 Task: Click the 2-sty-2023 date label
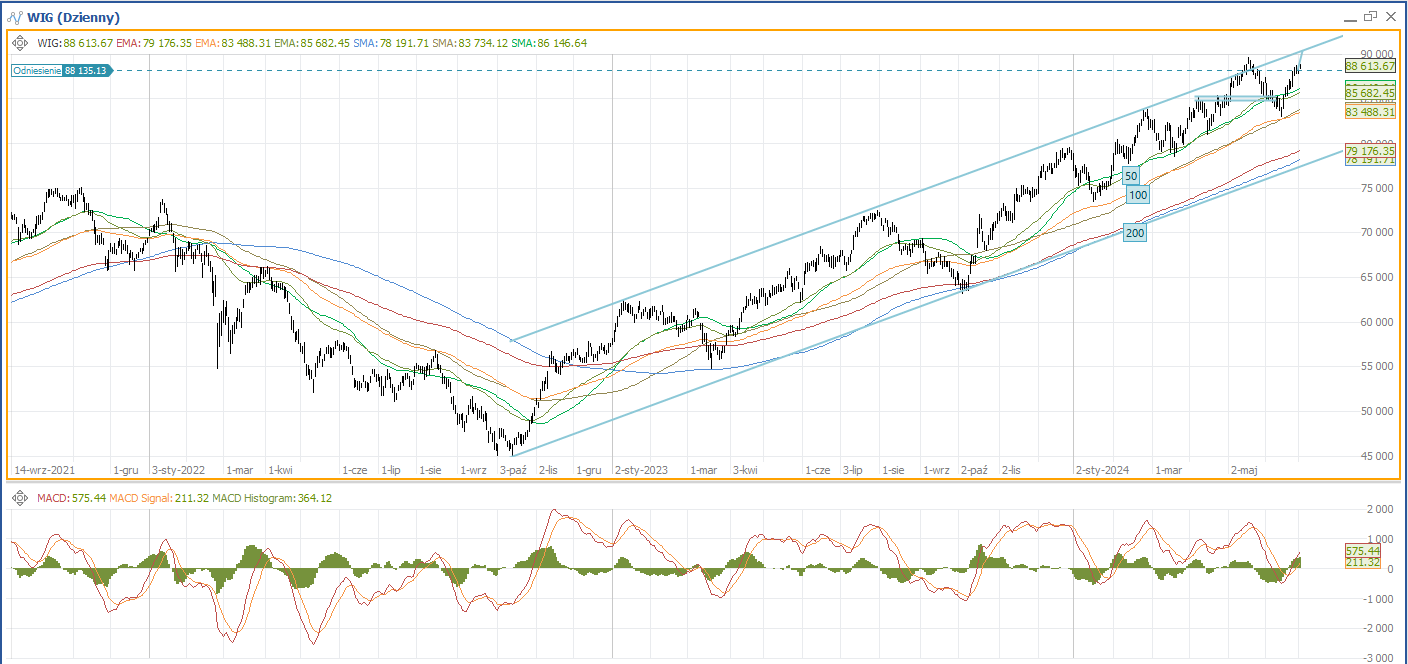[x=641, y=469]
